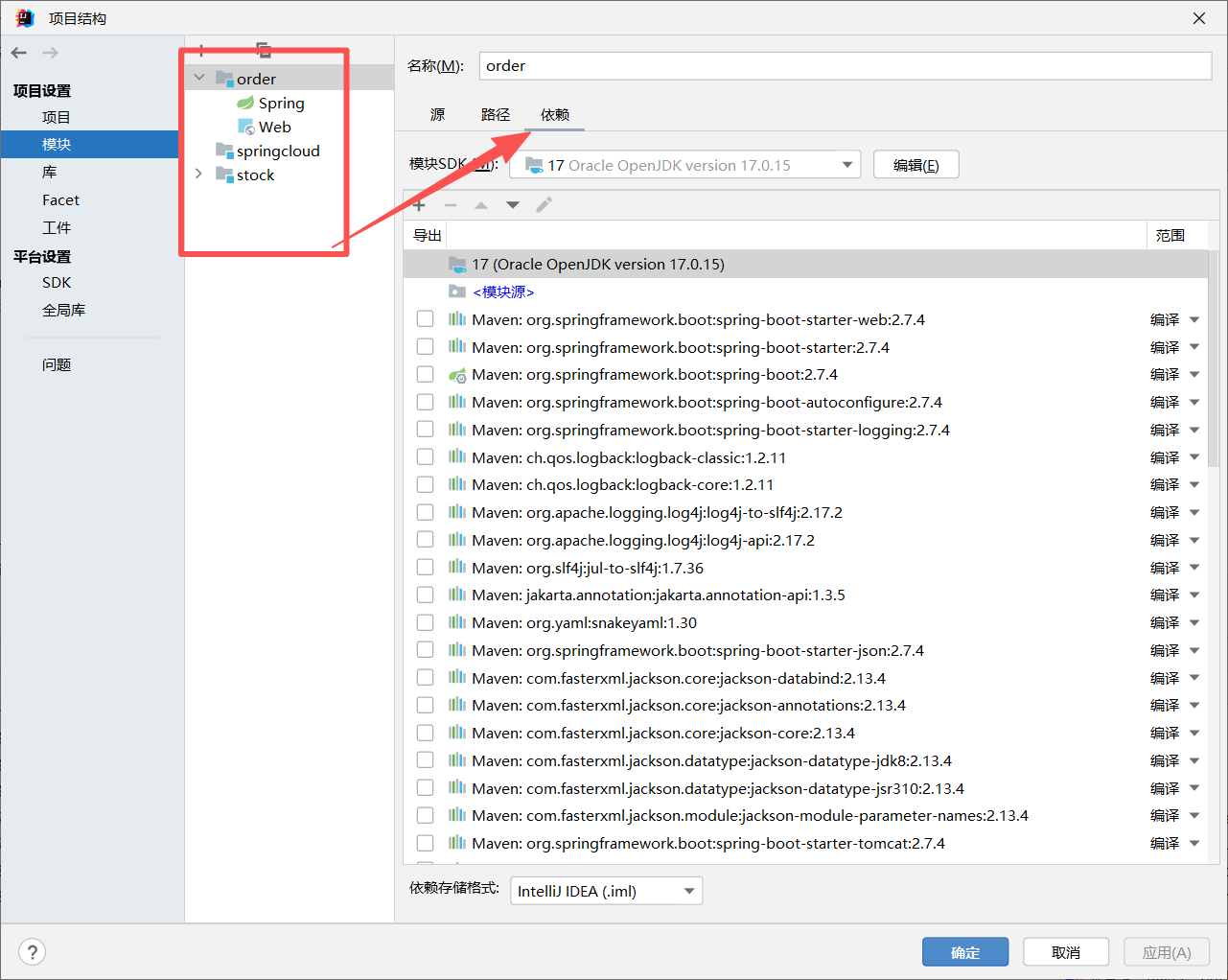Click the 编辑(E) button next to the SDK
The width and height of the screenshot is (1228, 980).
click(916, 165)
